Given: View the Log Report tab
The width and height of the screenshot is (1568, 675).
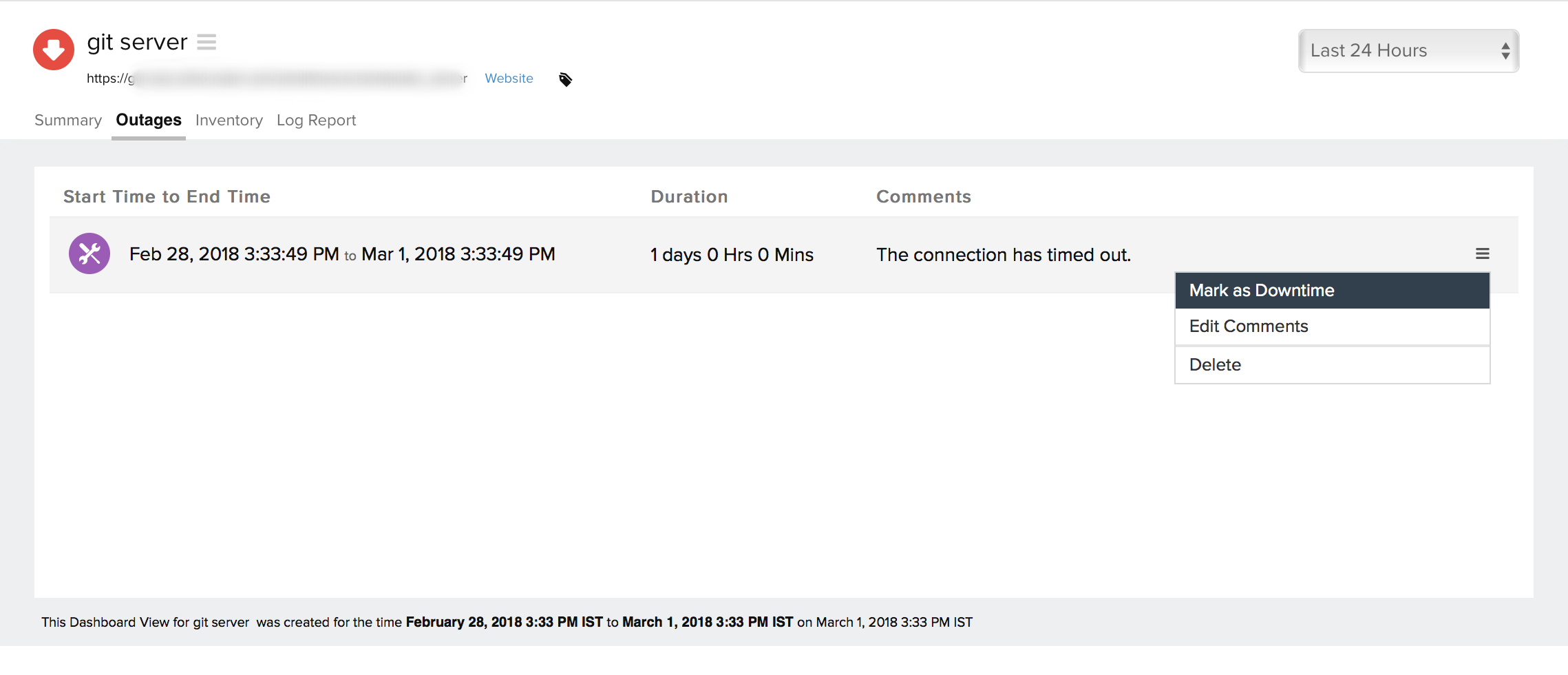Looking at the screenshot, I should point(316,120).
